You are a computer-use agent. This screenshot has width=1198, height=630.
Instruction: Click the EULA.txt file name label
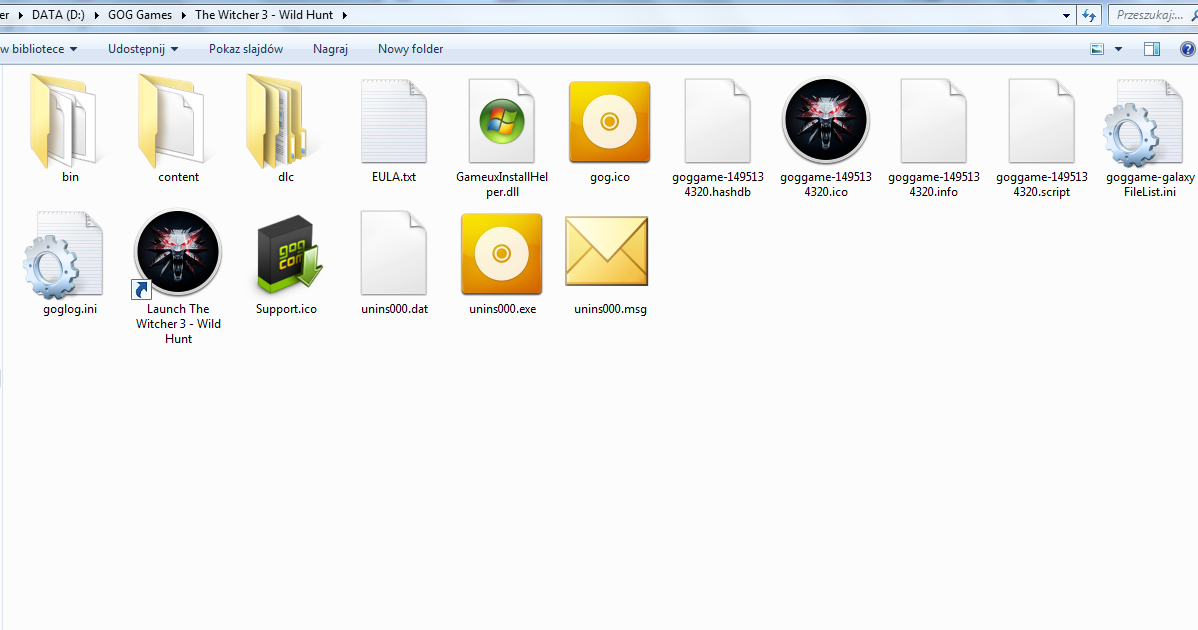pyautogui.click(x=394, y=176)
